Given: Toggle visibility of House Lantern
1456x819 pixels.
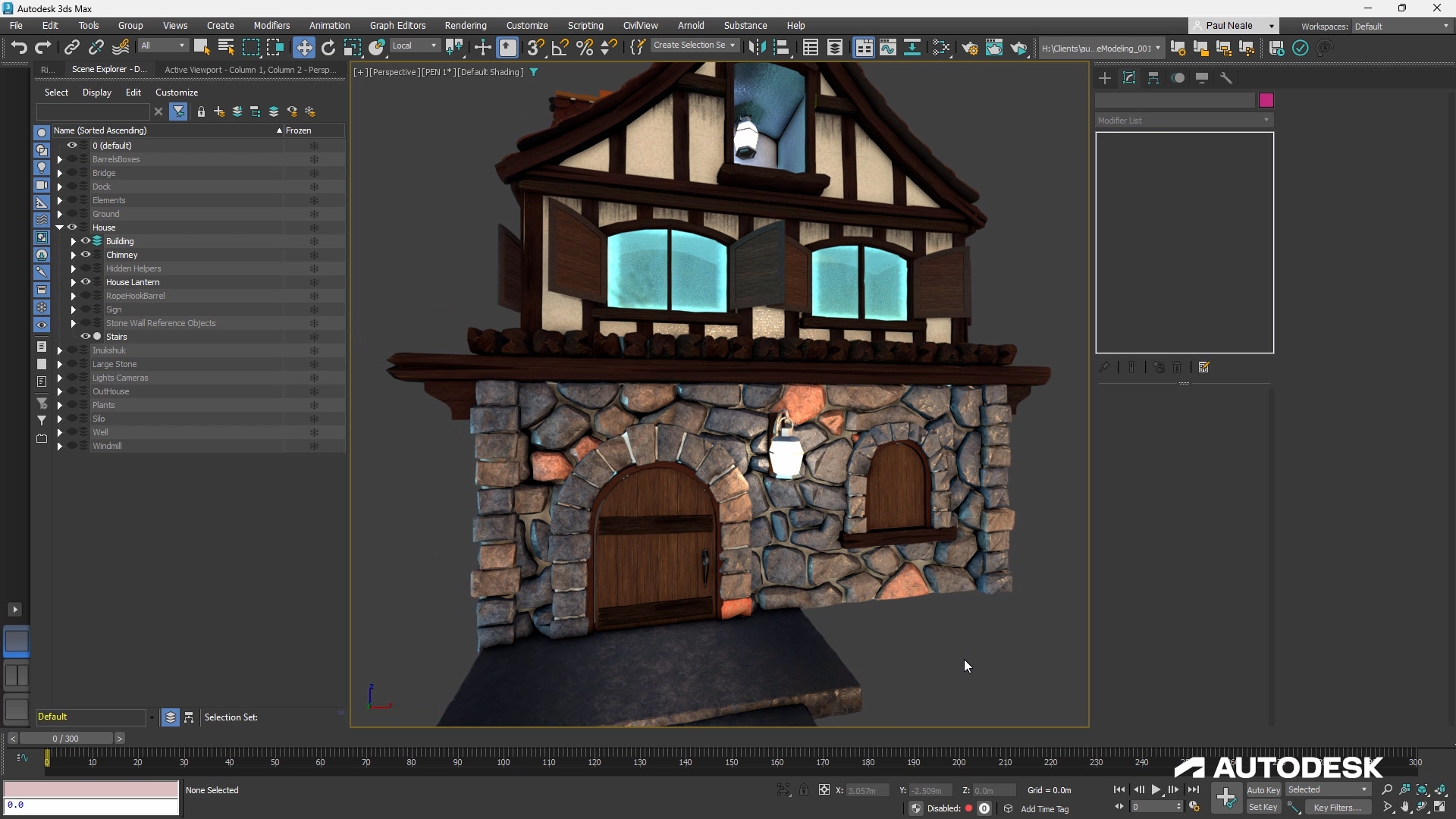Looking at the screenshot, I should coord(86,281).
